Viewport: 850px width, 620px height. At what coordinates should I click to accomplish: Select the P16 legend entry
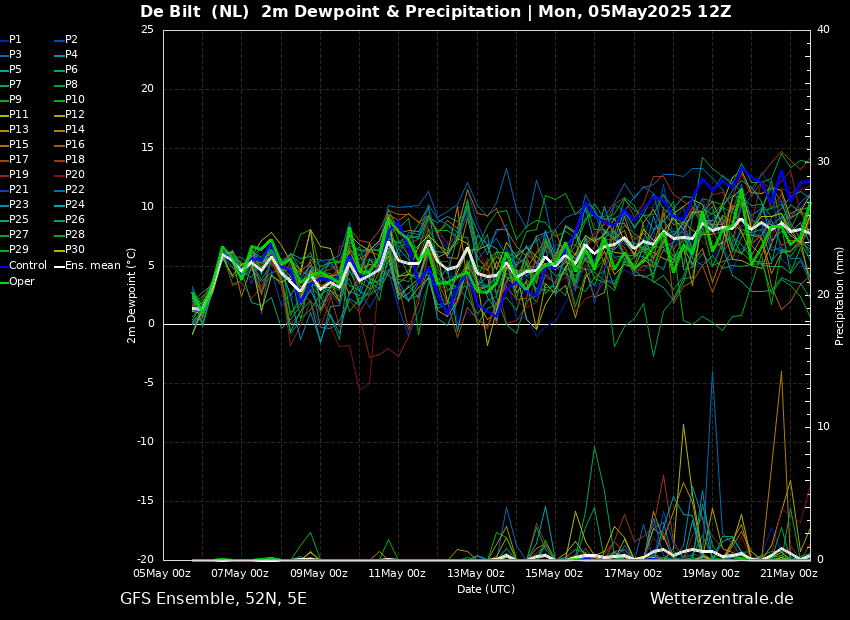75,145
